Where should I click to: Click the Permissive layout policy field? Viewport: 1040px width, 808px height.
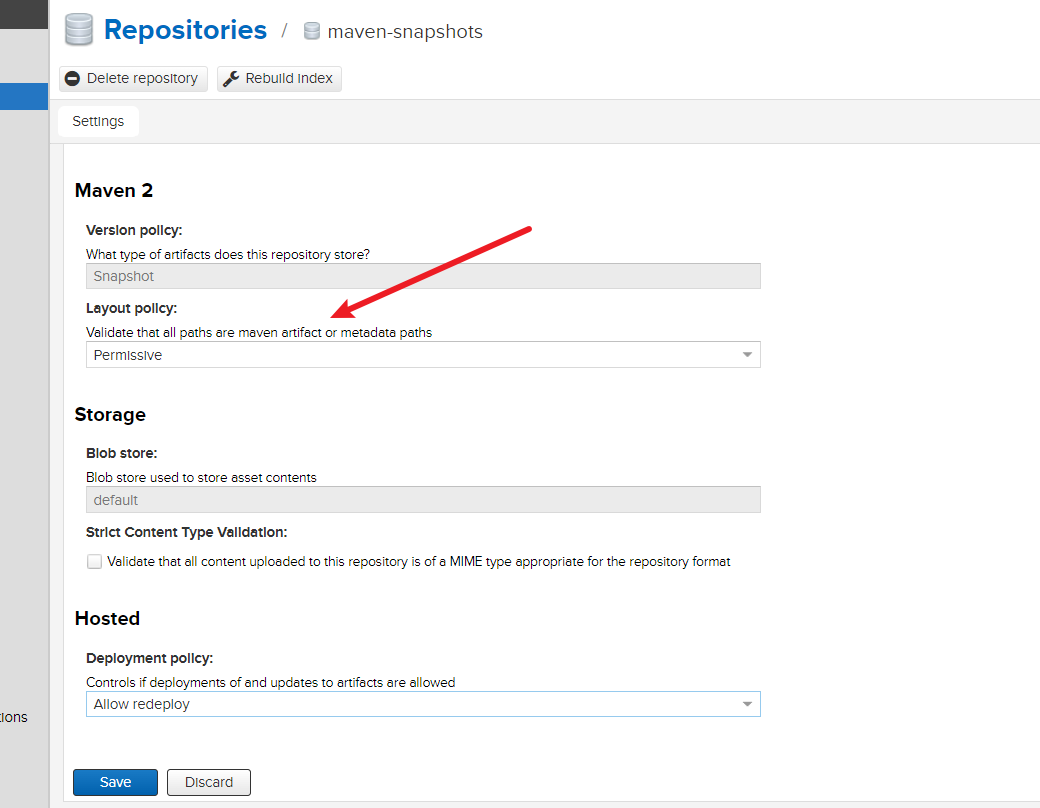[410, 355]
